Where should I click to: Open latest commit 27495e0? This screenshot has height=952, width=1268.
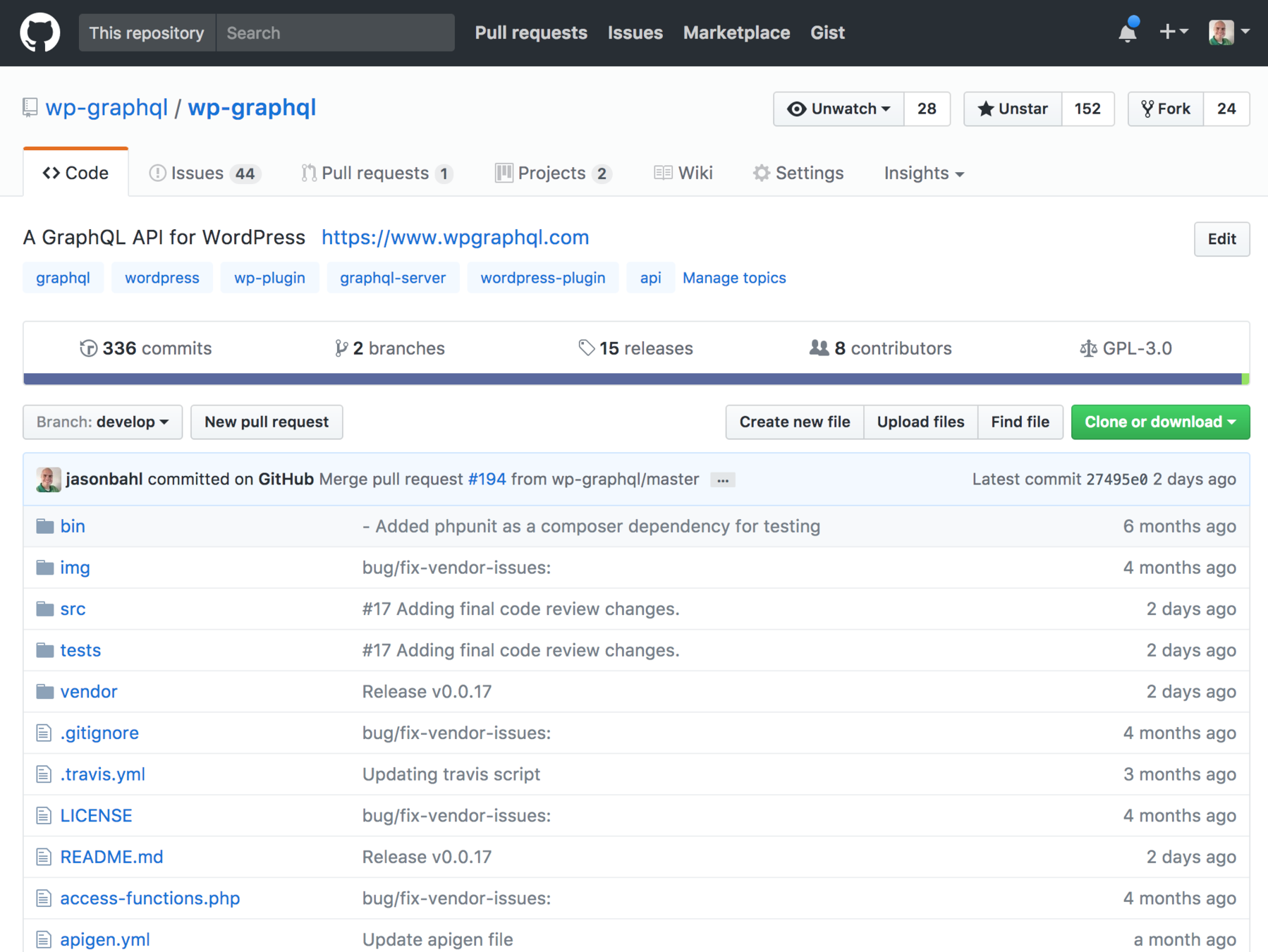1116,480
